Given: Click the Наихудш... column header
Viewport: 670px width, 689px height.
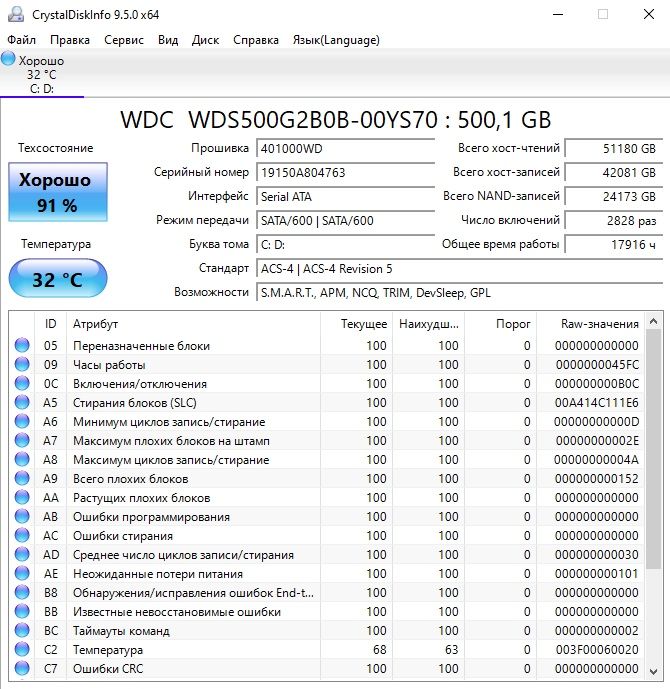Looking at the screenshot, I should [x=428, y=324].
